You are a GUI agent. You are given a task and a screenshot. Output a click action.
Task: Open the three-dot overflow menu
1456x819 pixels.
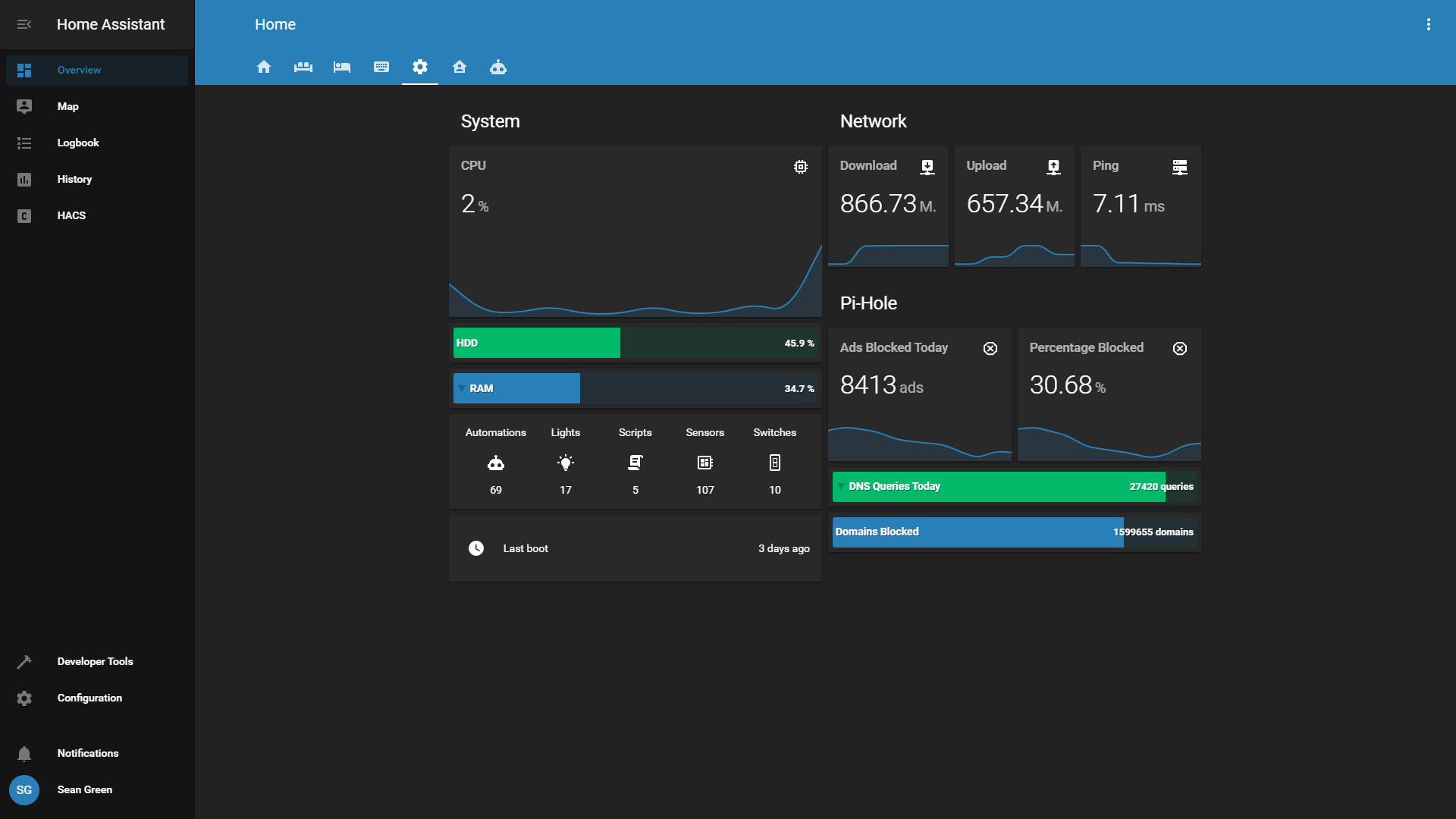(1429, 24)
